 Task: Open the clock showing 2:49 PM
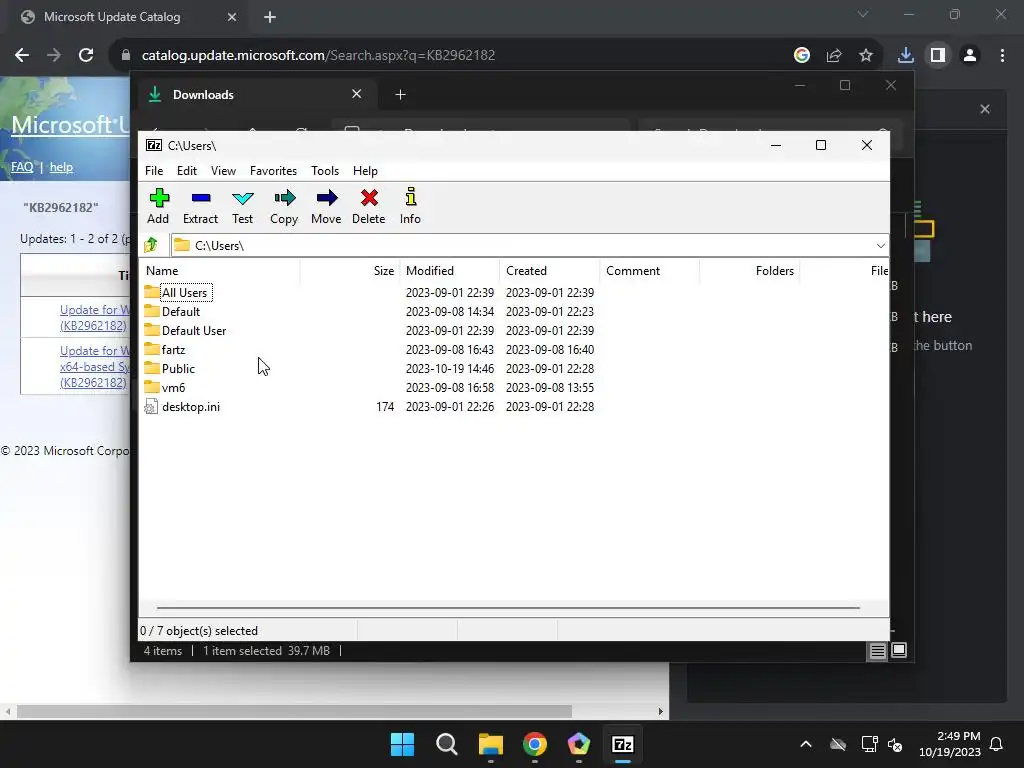point(950,744)
